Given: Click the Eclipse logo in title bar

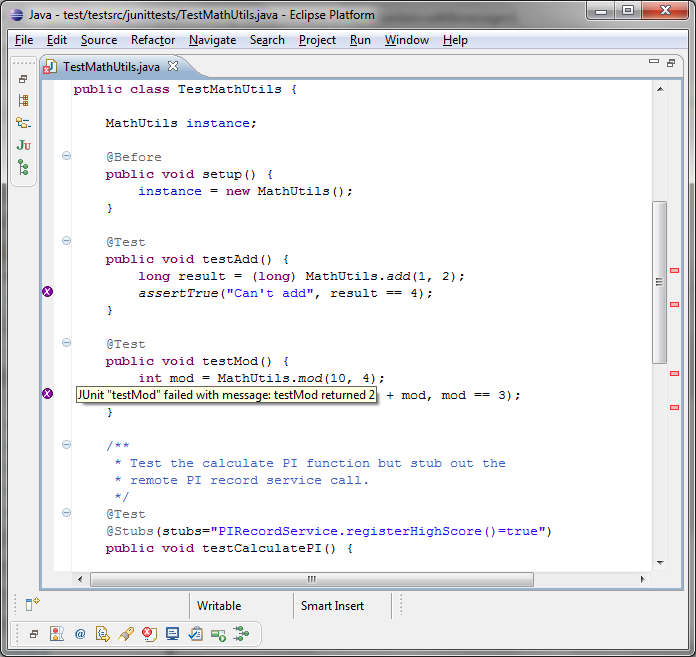Looking at the screenshot, I should click(17, 15).
